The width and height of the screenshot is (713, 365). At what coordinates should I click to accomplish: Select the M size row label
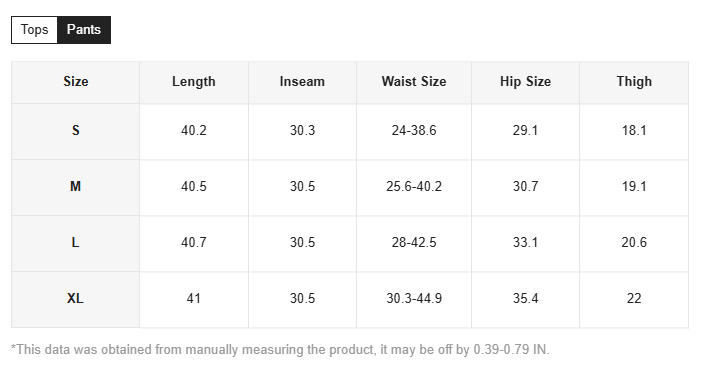click(75, 187)
